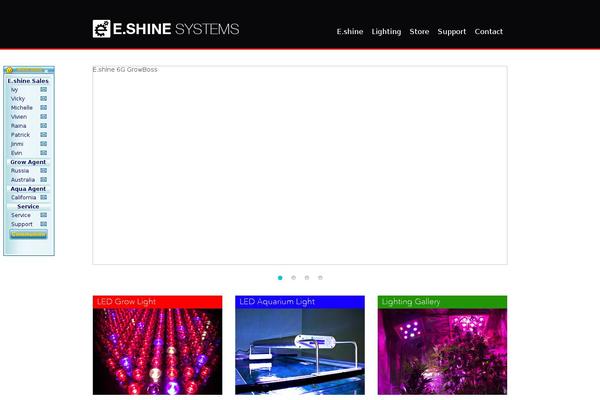
Task: Click the E.shine Sales section heading
Action: coord(28,81)
